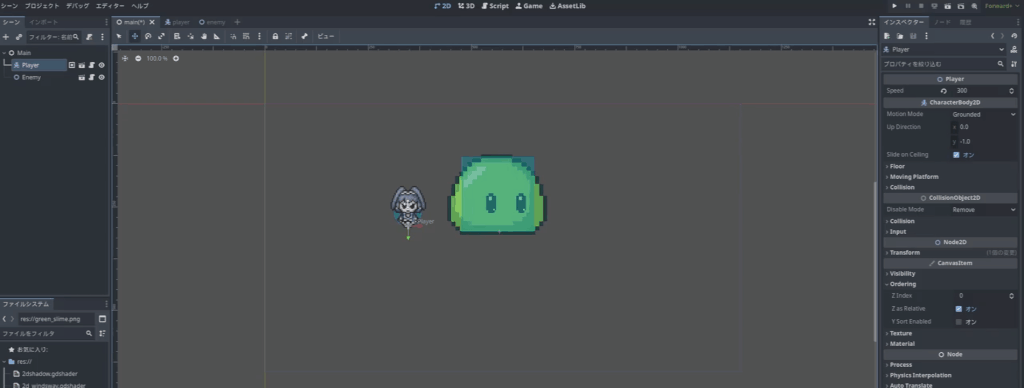Load resource with Inspector folder icon
1024x388 pixels.
coord(900,36)
